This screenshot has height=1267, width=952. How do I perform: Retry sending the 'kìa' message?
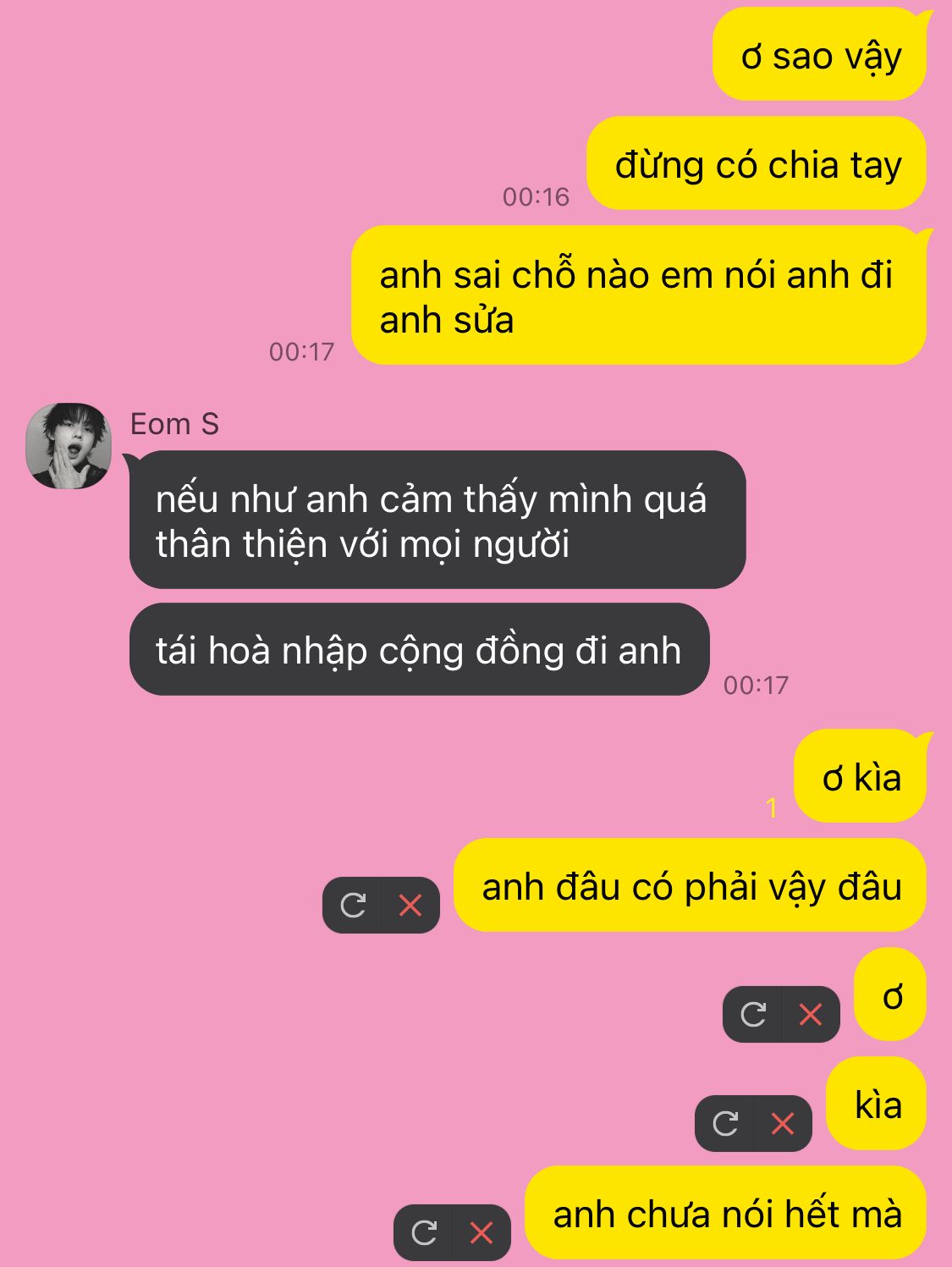click(725, 1123)
